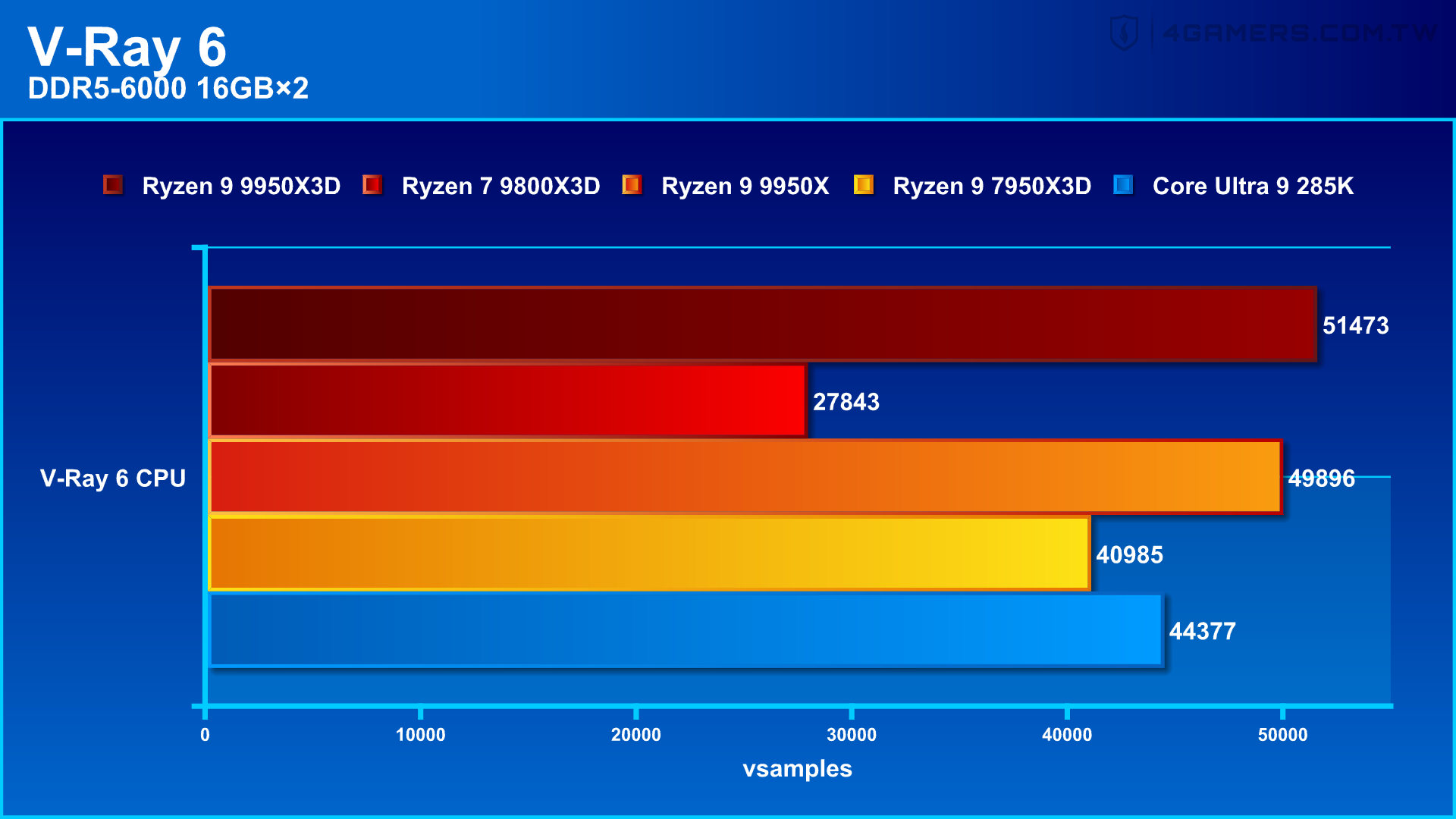Click the 27843 value label

(846, 402)
